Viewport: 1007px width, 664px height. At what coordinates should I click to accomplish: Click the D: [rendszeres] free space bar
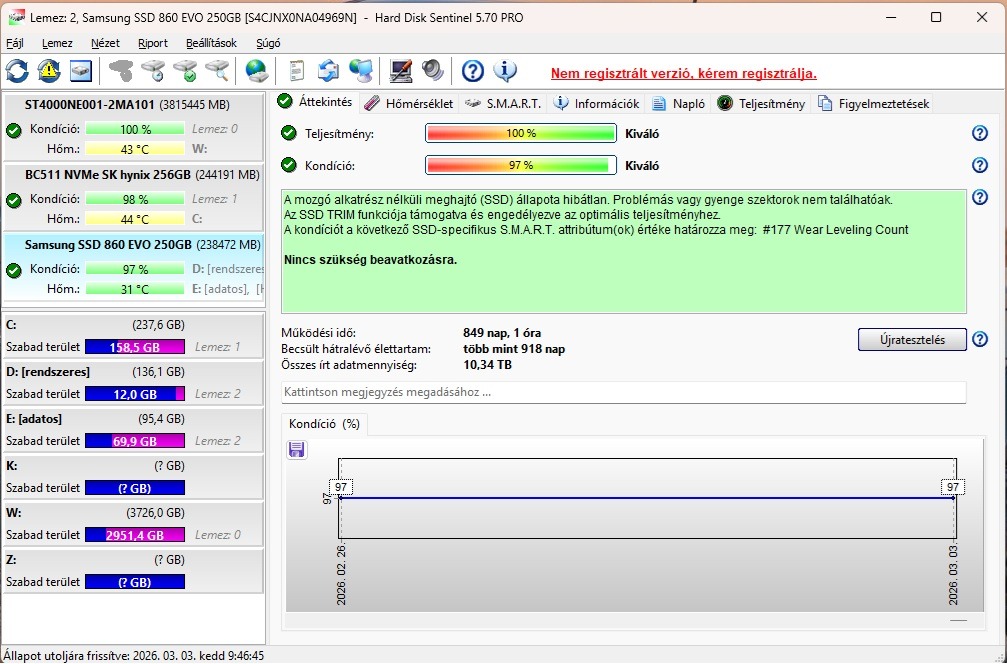[x=135, y=394]
